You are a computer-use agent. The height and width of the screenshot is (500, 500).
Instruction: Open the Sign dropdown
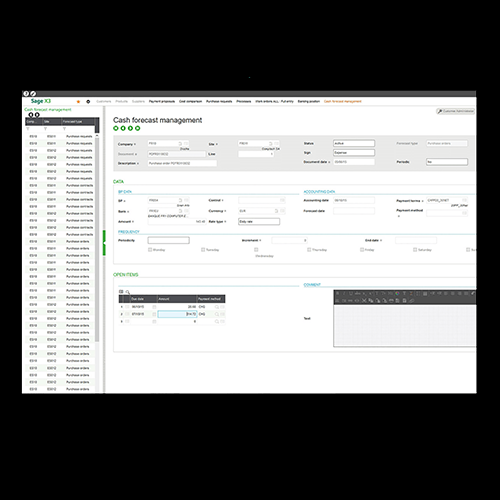[x=354, y=153]
